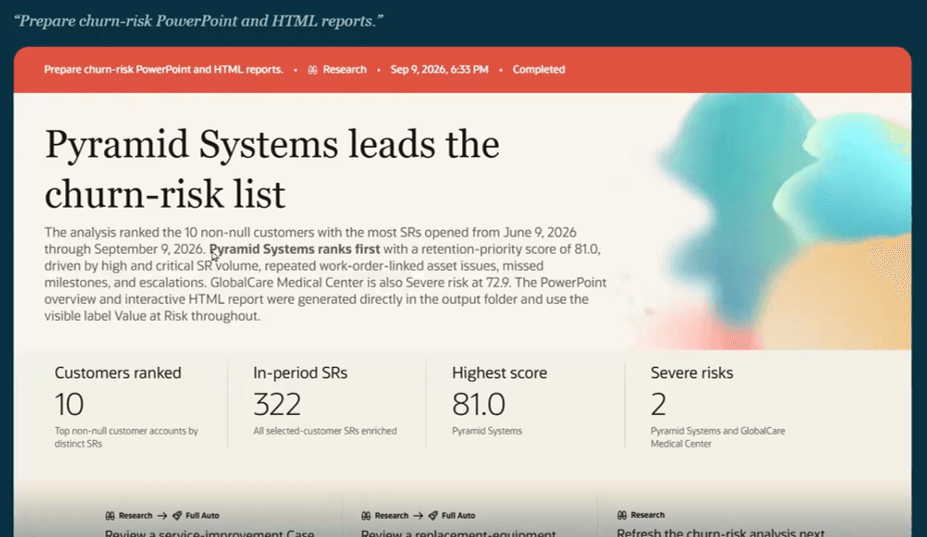This screenshot has height=537, width=927.
Task: Click the value '10' under Customers ranked
Action: [69, 405]
